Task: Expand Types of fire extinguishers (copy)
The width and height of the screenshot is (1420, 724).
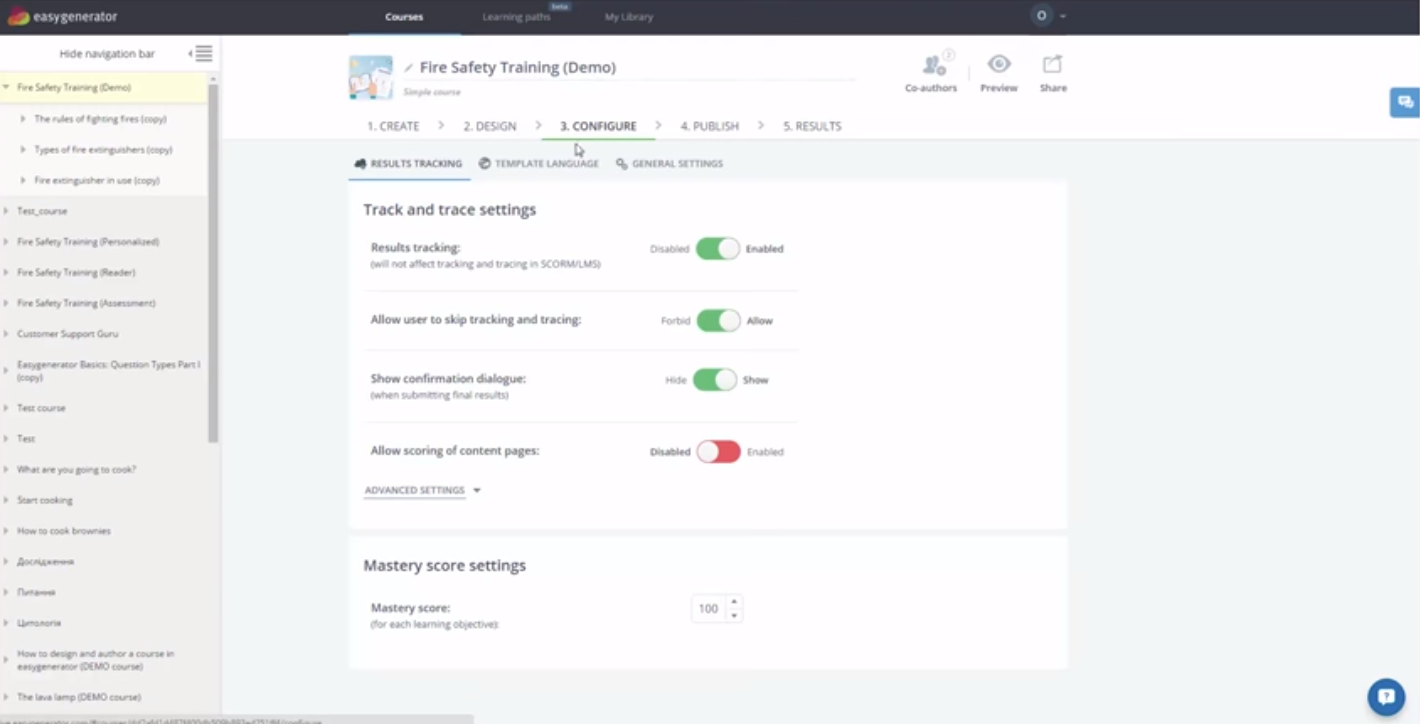Action: pyautogui.click(x=23, y=150)
